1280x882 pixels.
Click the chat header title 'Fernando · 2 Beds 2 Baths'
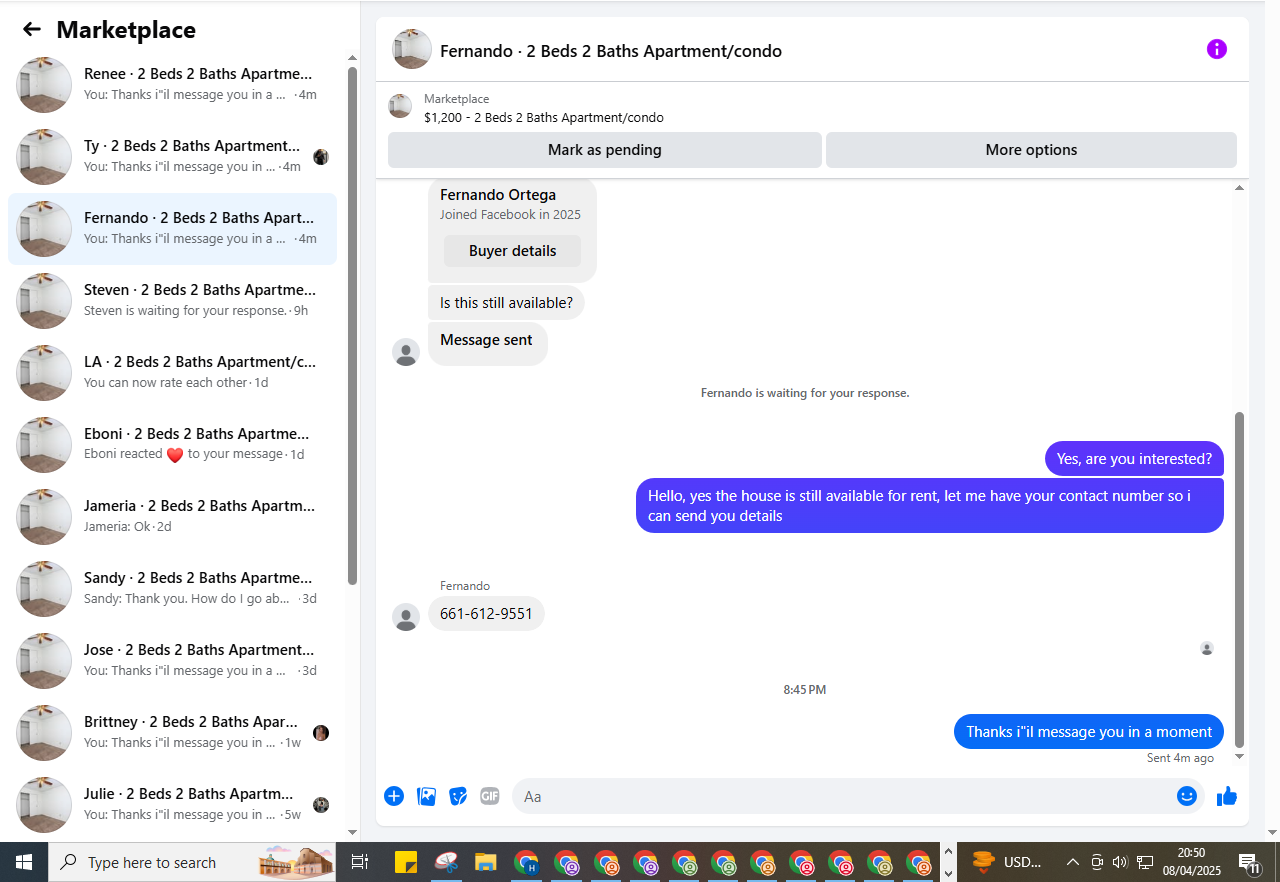(x=611, y=51)
